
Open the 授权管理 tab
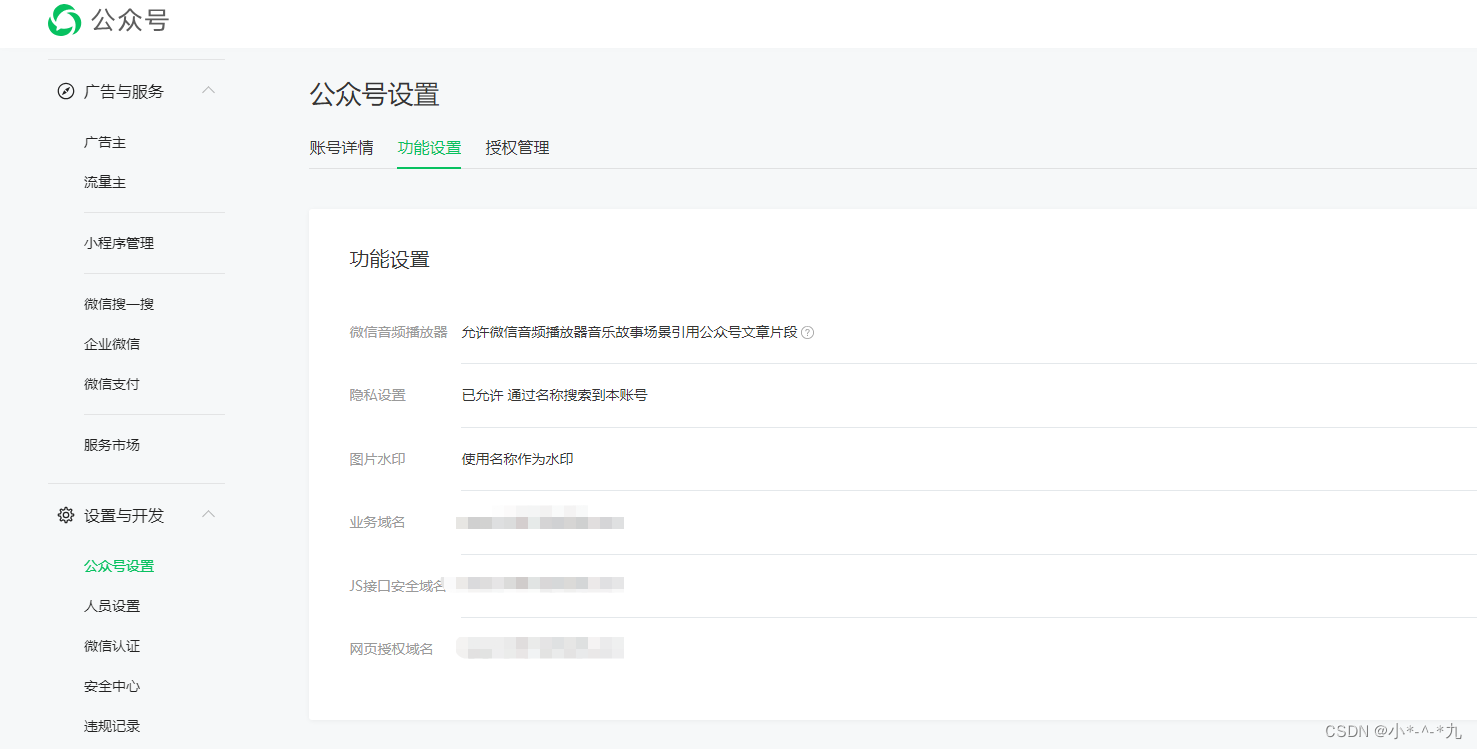click(517, 148)
